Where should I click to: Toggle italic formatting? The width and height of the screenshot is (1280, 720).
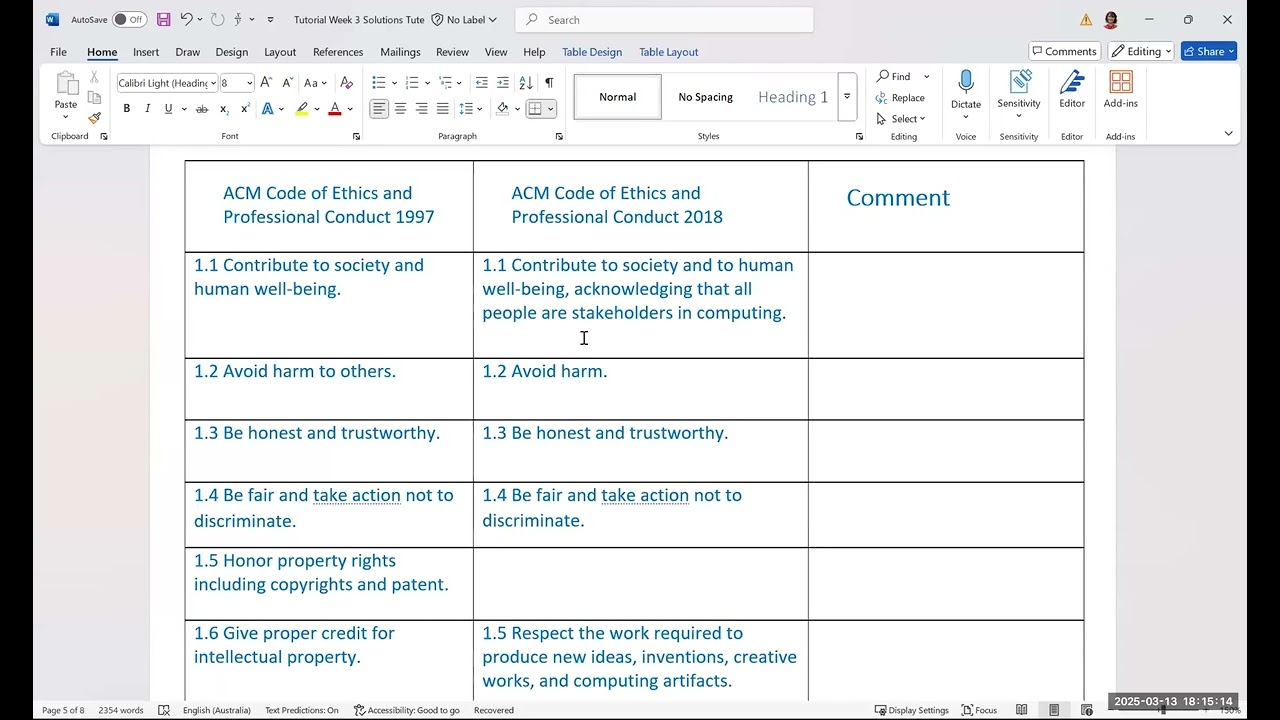pyautogui.click(x=147, y=109)
